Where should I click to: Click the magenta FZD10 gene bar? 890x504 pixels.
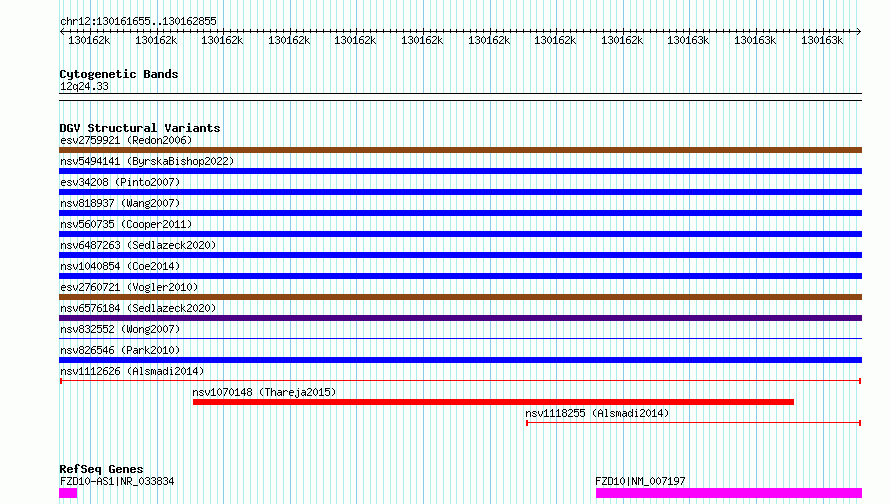pyautogui.click(x=729, y=493)
